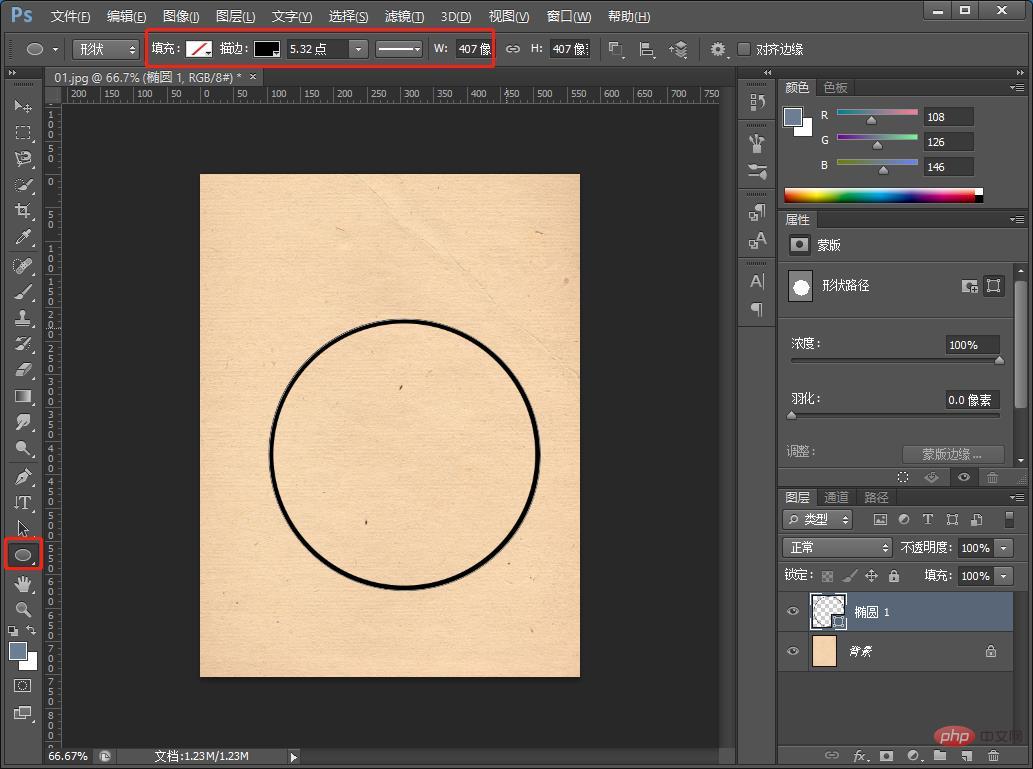Open the 形状 tool mode dropdown
The width and height of the screenshot is (1033, 769).
coord(105,49)
